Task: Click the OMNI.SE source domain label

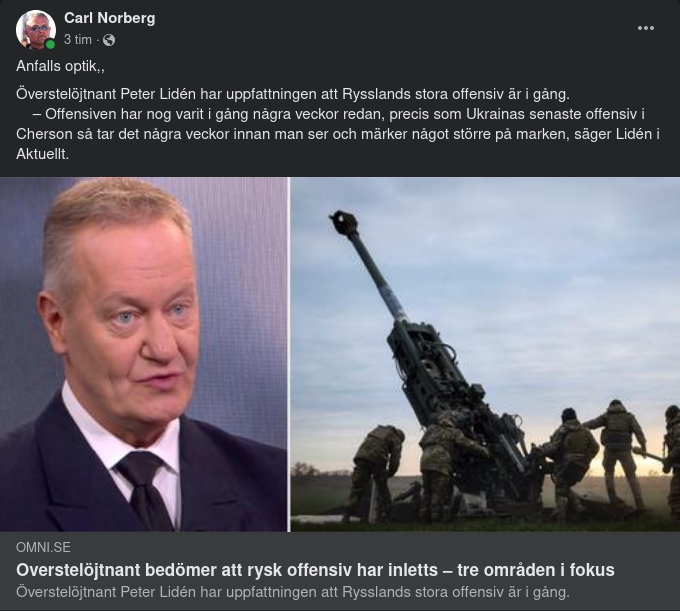Action: point(43,547)
